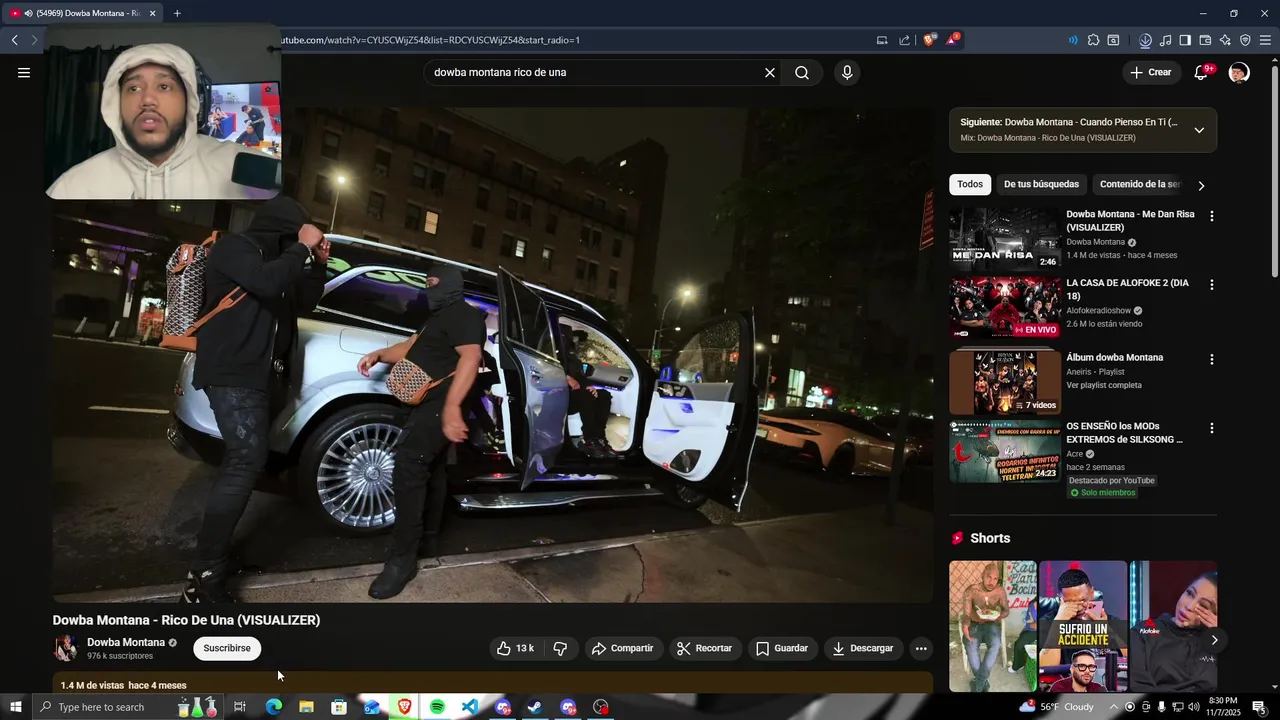Open options for Álbum dowba Montana playlist

click(1212, 359)
